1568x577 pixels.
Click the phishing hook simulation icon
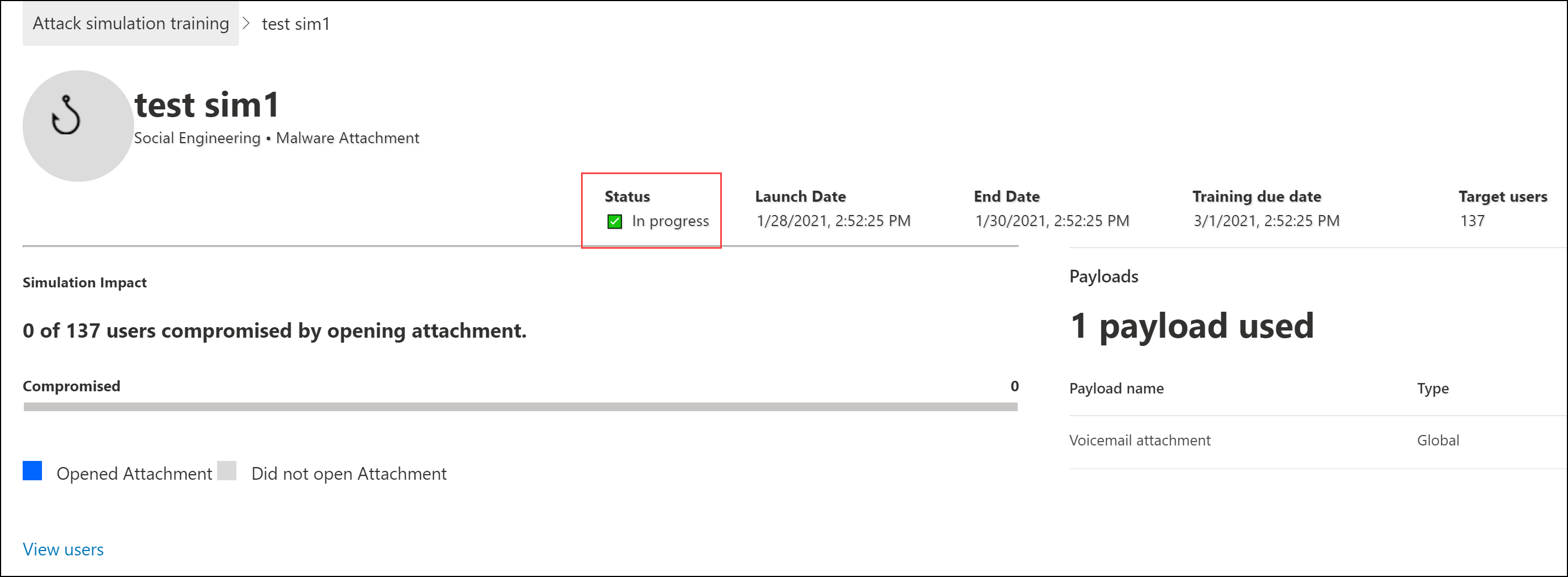pyautogui.click(x=67, y=116)
